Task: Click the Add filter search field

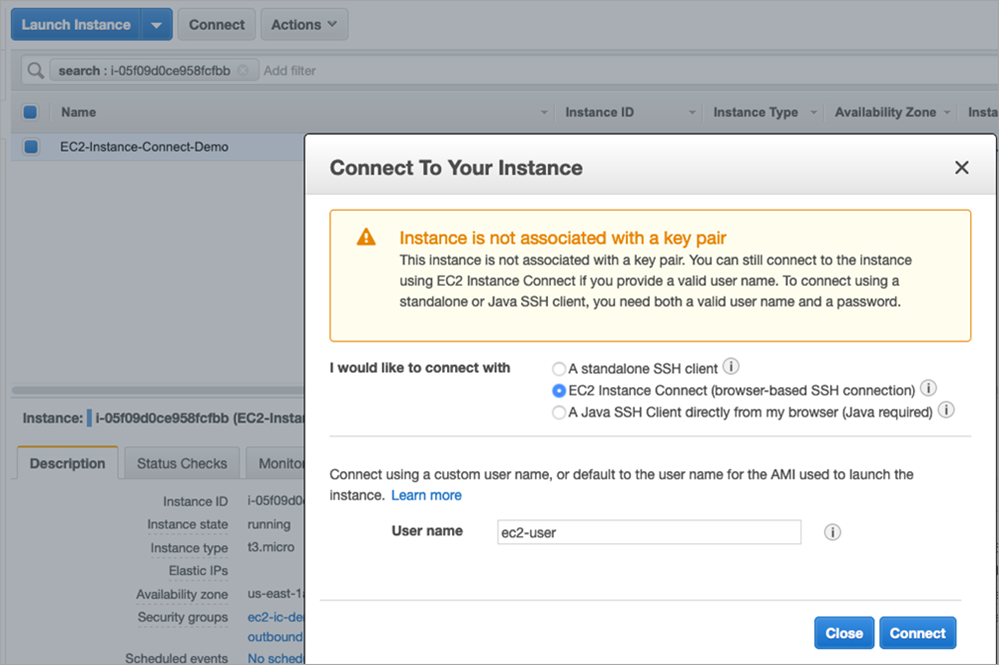Action: point(290,70)
